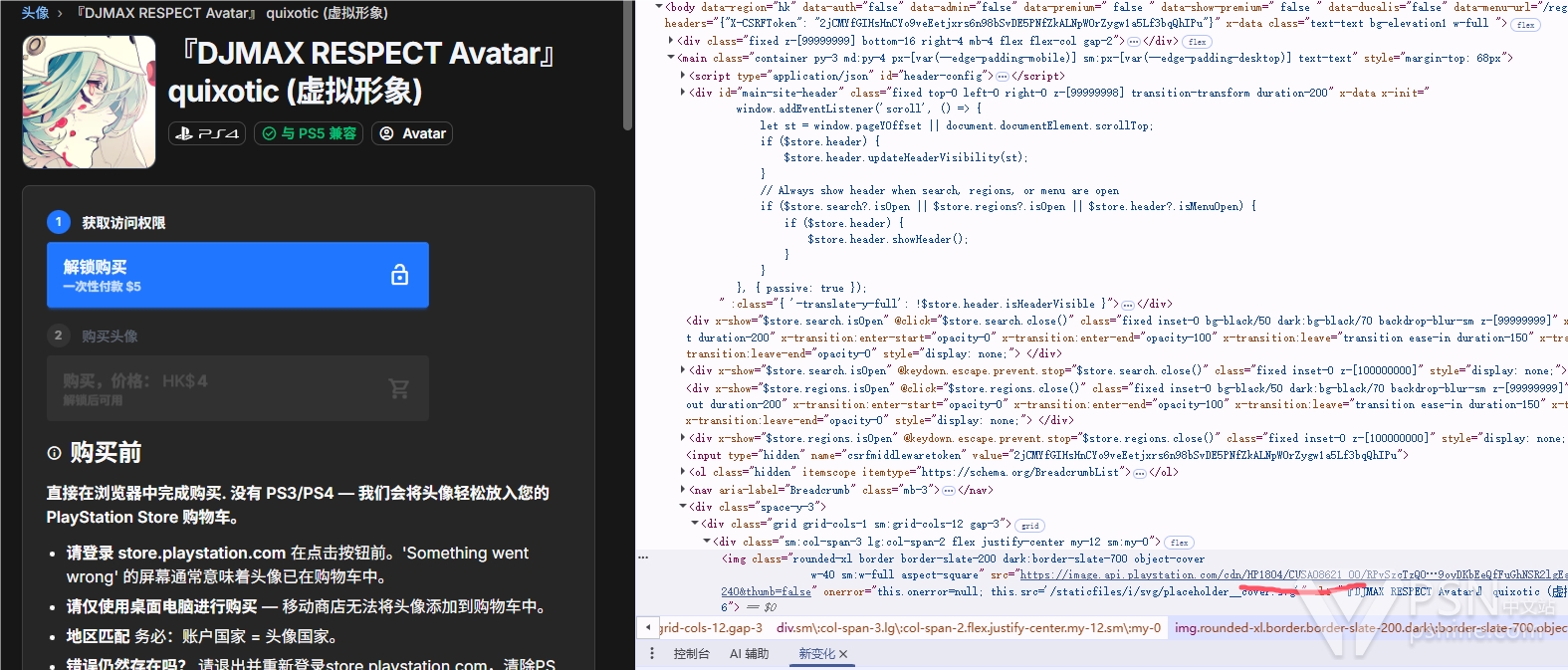Close the 新变化 drawer tab

coord(843,654)
